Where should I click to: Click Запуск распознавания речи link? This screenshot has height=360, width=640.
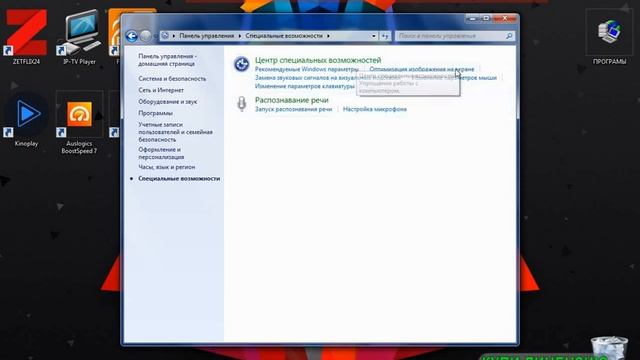[x=293, y=109]
